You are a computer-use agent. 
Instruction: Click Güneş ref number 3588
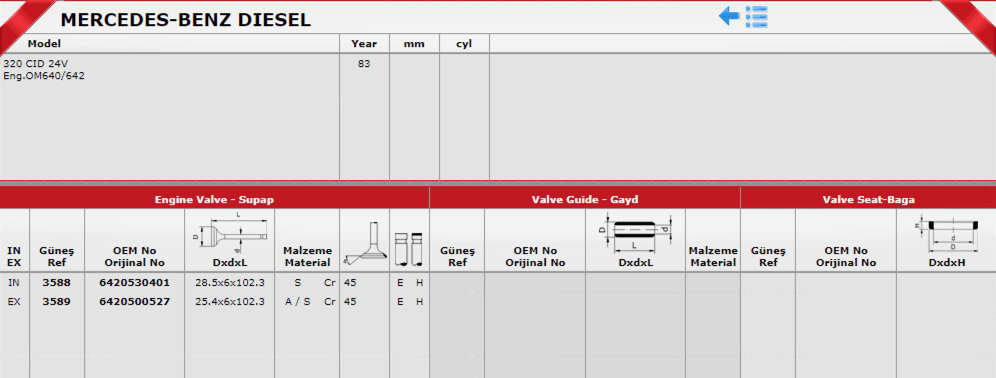tap(57, 283)
